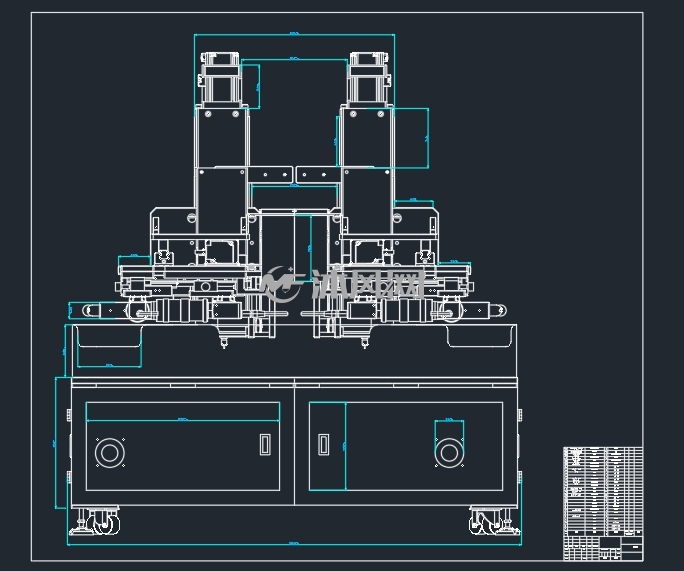Image resolution: width=684 pixels, height=571 pixels.
Task: Select the right cabinet door handle
Action: click(x=324, y=444)
